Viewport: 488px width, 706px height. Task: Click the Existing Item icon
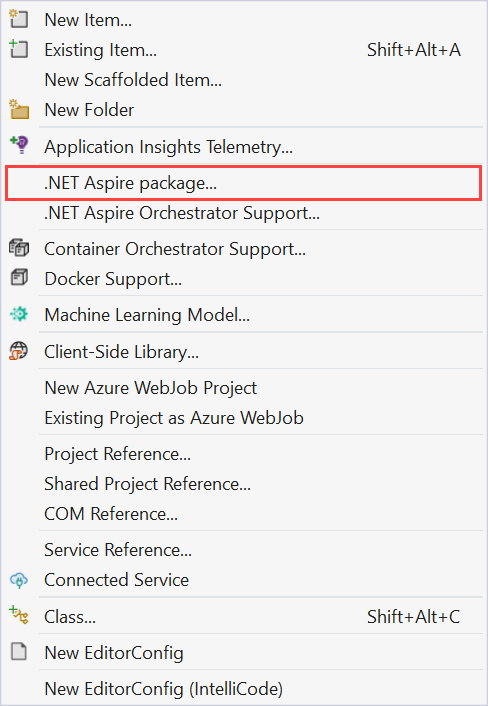point(19,50)
